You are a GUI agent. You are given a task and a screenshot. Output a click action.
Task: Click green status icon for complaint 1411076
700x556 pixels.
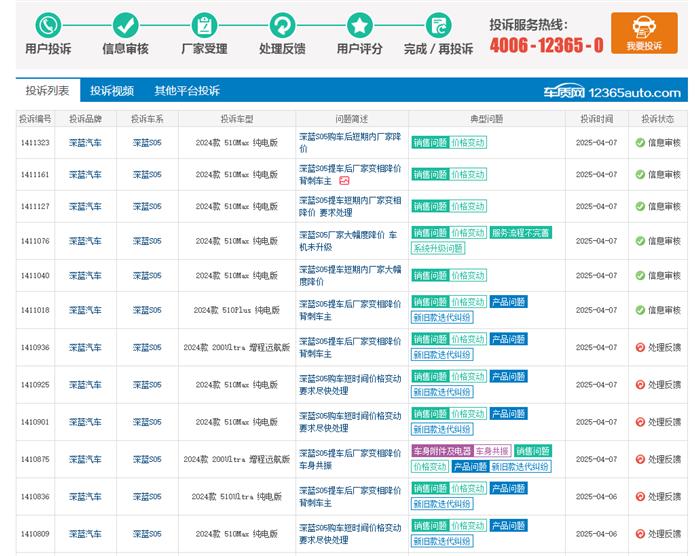(640, 241)
